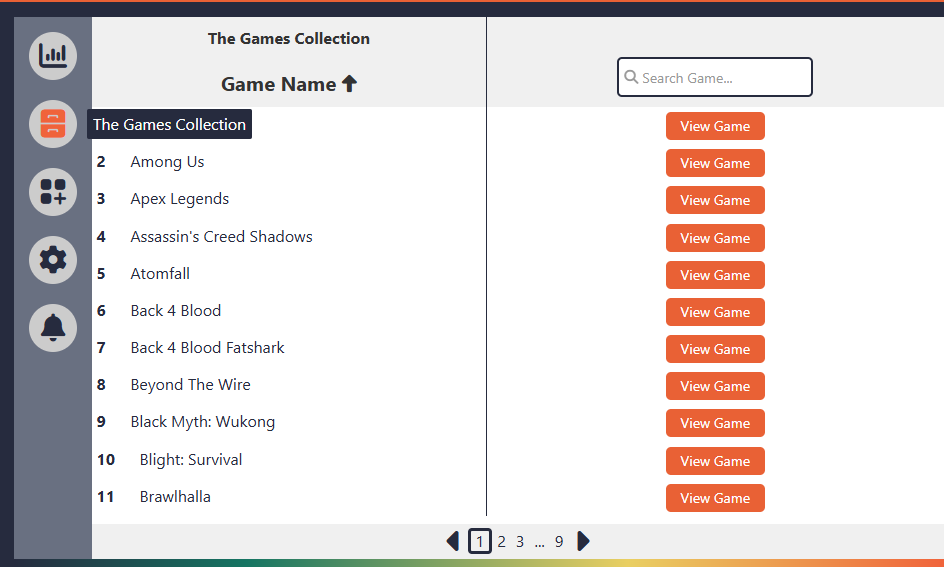This screenshot has width=944, height=567.
Task: Go to previous page arrow
Action: (453, 541)
